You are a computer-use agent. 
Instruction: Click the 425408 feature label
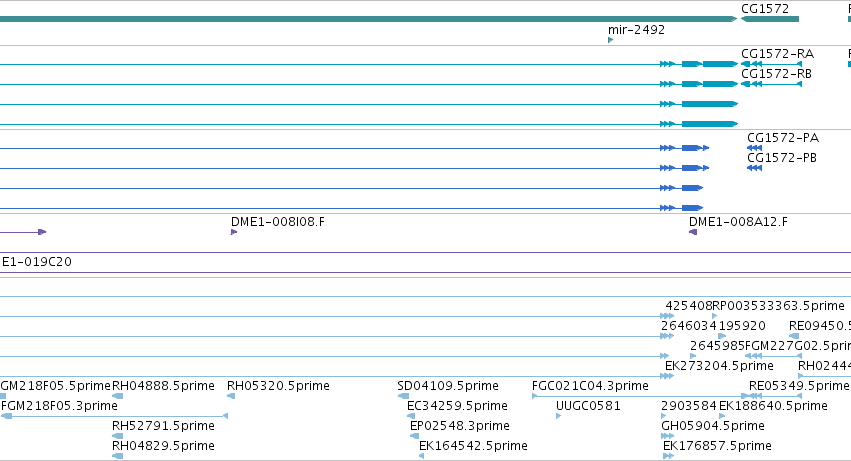point(689,306)
